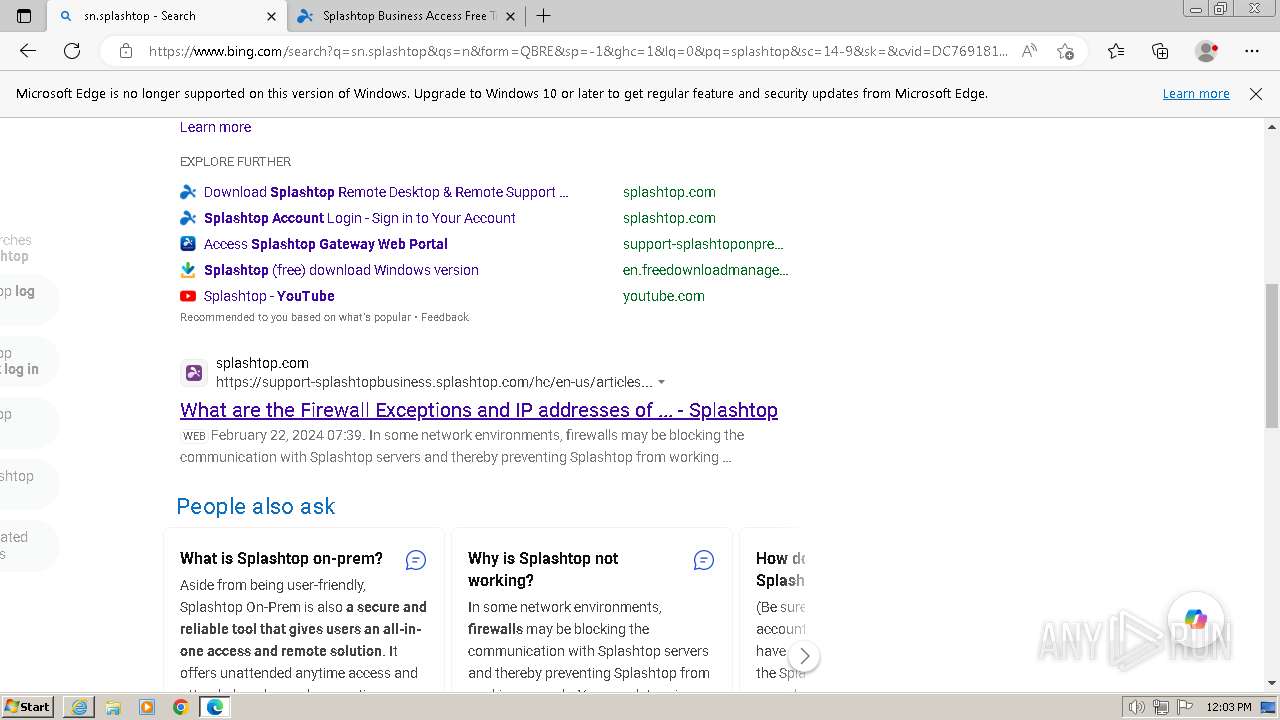Image resolution: width=1280 pixels, height=720 pixels.
Task: Close the sn.splashtop Search tab
Action: (271, 16)
